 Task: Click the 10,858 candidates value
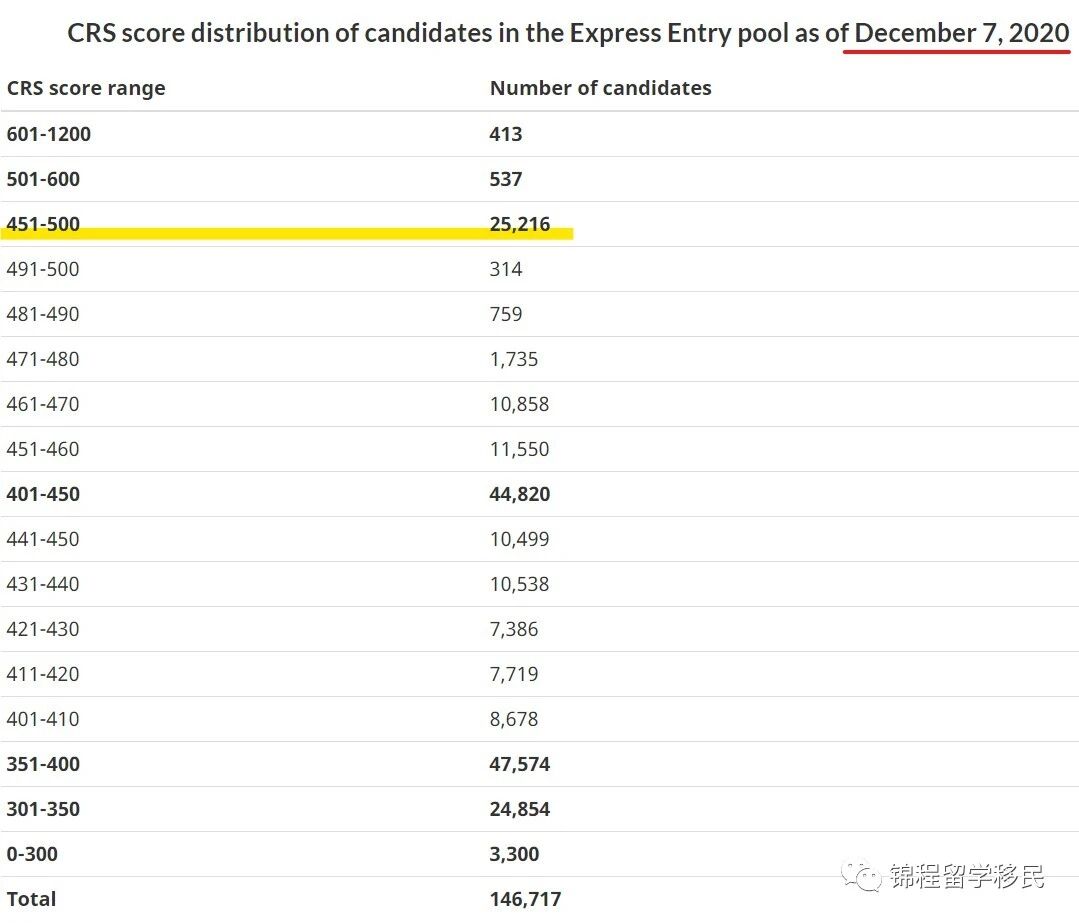[x=519, y=404]
